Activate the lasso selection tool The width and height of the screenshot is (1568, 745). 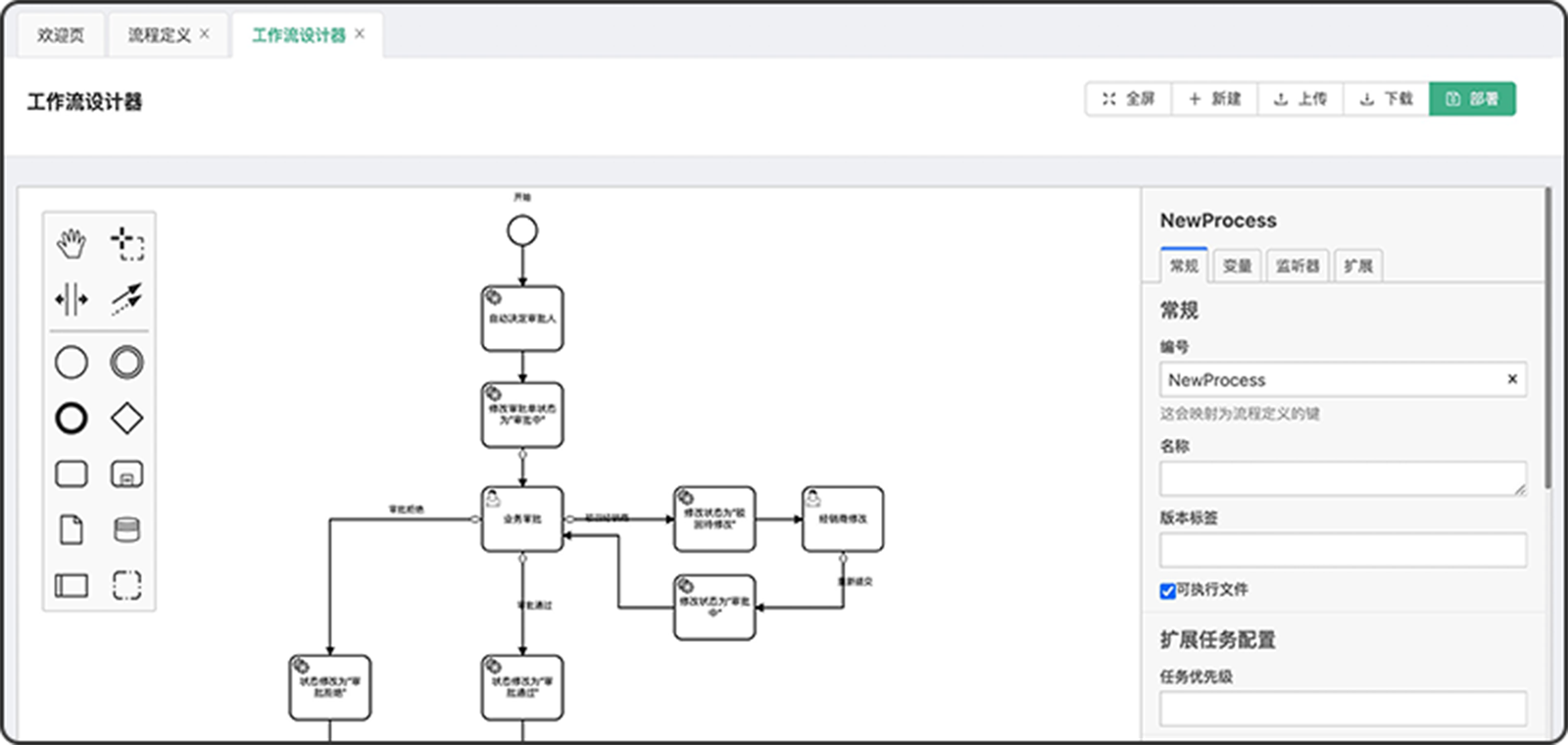pos(126,243)
